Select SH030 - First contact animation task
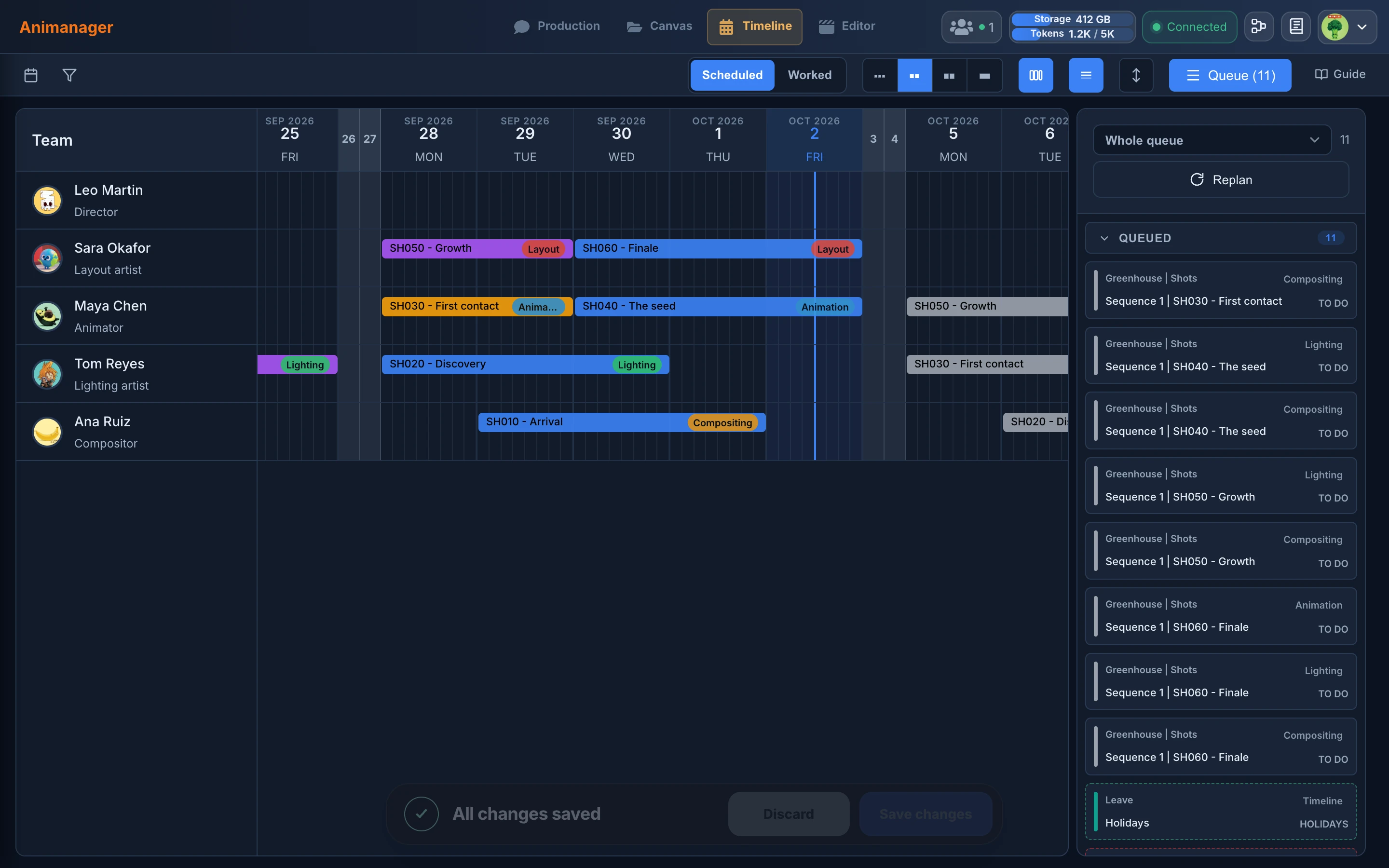This screenshot has width=1389, height=868. coord(477,307)
